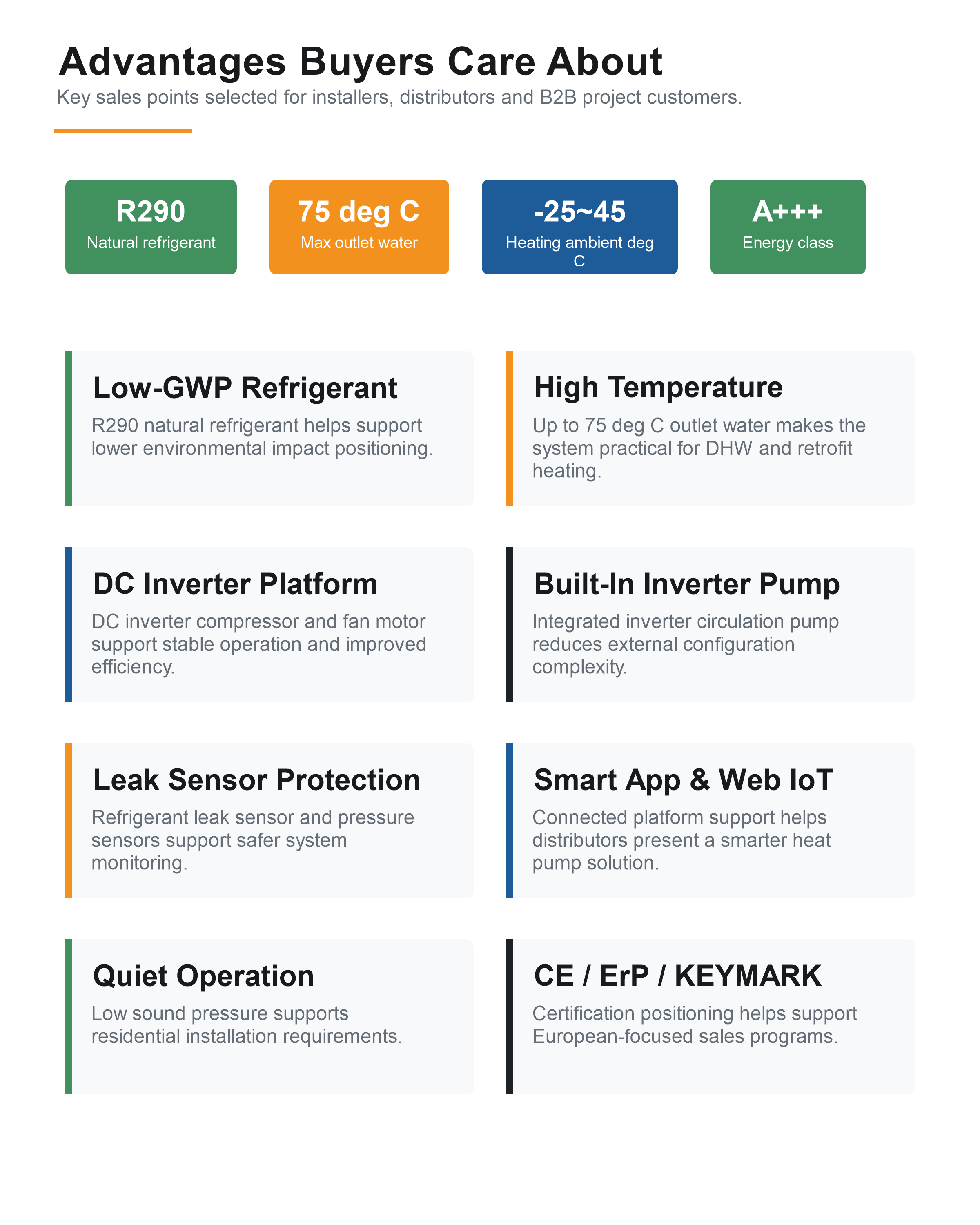Click the Connected platform support description
The image size is (980, 1225).
tap(681, 840)
